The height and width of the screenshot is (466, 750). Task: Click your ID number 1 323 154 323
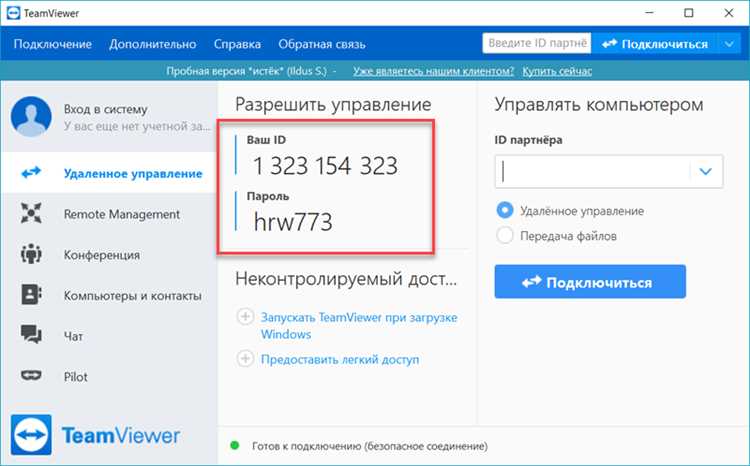click(x=325, y=166)
